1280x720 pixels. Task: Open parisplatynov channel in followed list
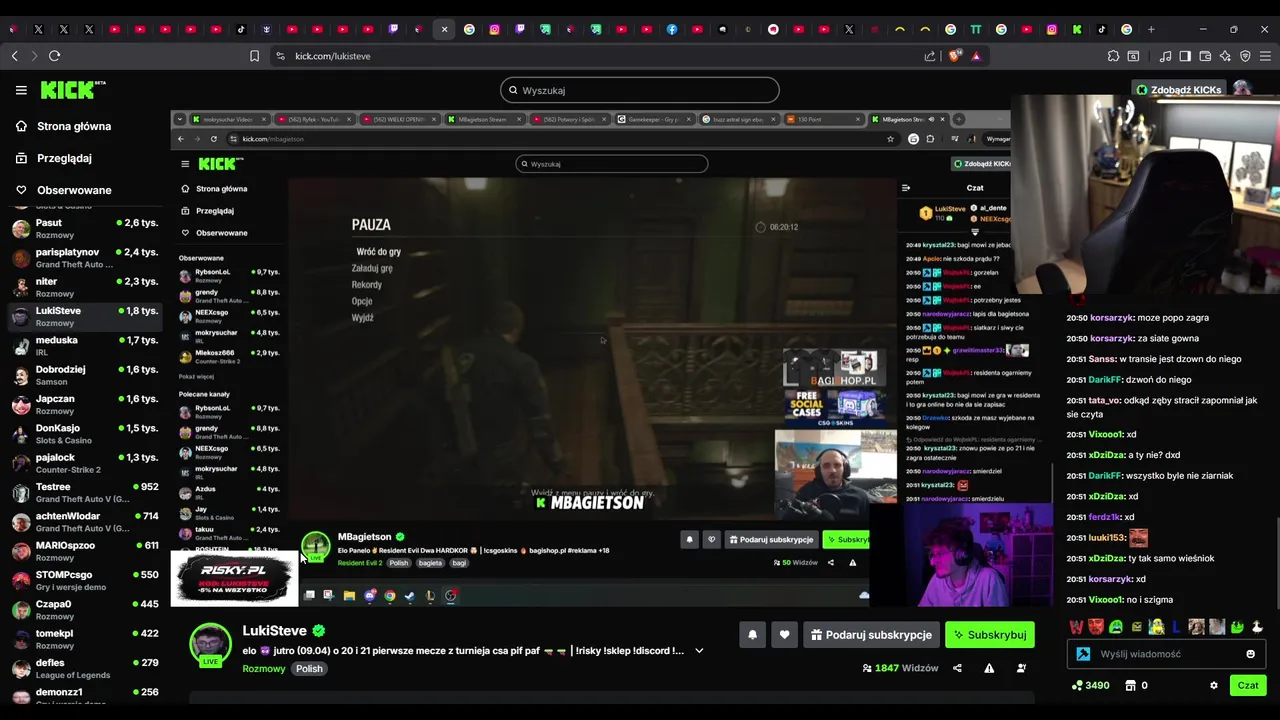click(85, 258)
